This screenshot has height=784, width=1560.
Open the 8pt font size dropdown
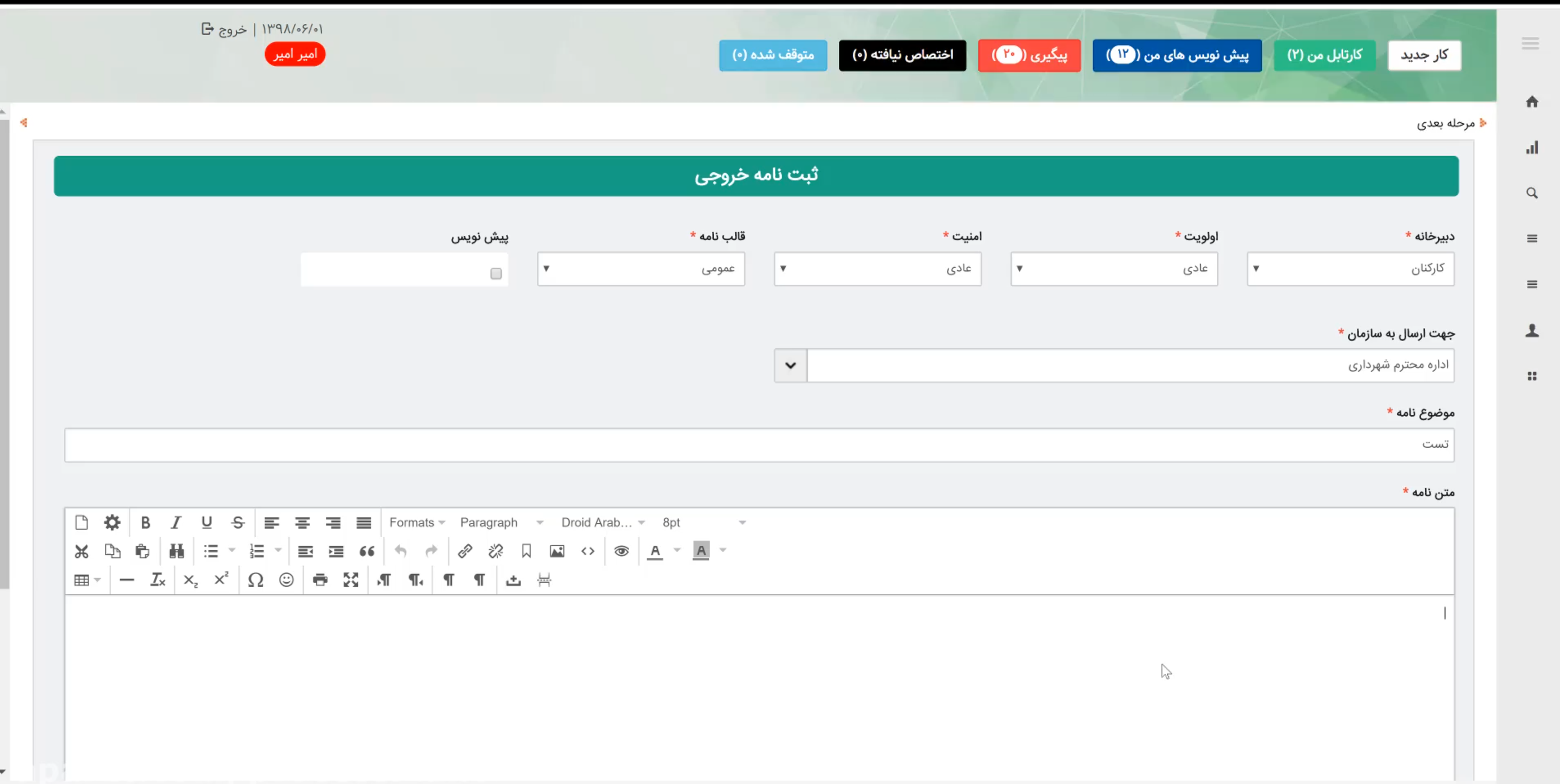pos(704,523)
